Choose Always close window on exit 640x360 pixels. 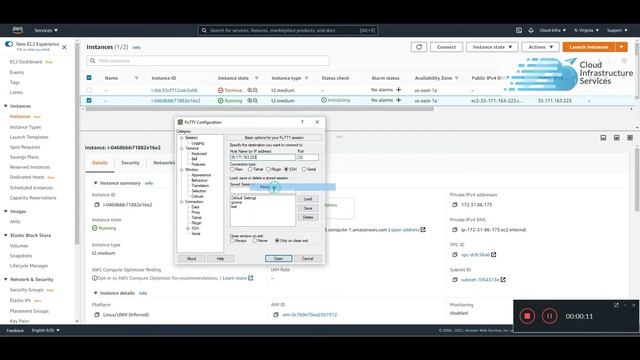pyautogui.click(x=232, y=240)
